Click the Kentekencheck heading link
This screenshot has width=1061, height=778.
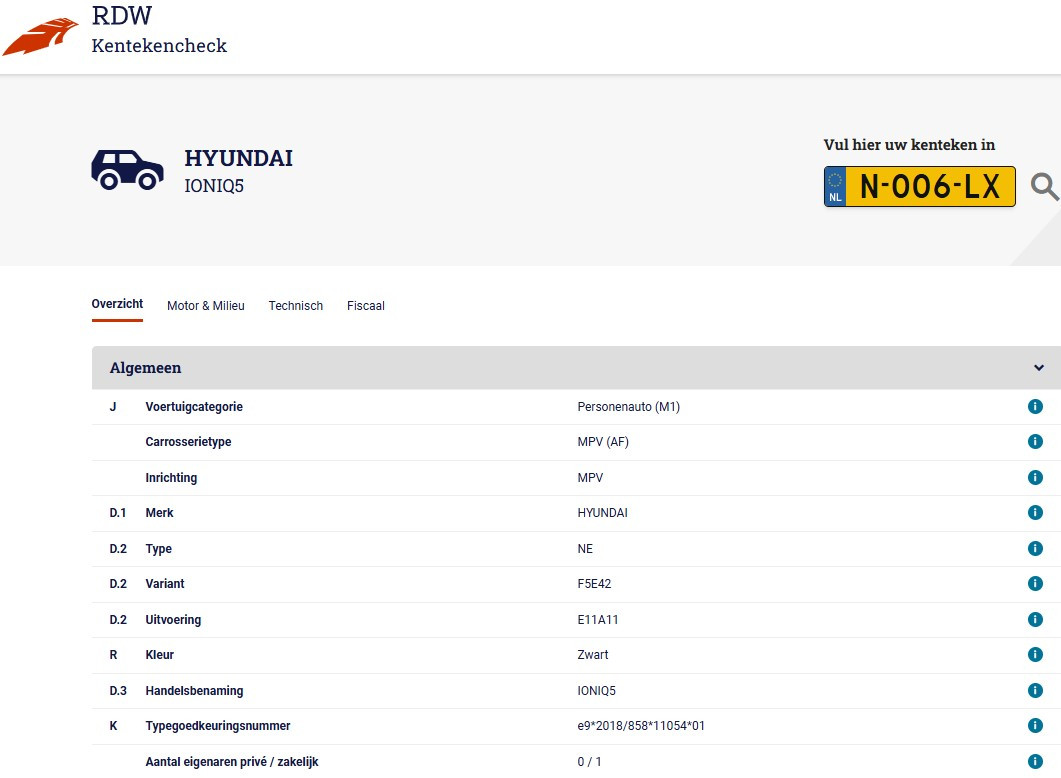[x=158, y=45]
